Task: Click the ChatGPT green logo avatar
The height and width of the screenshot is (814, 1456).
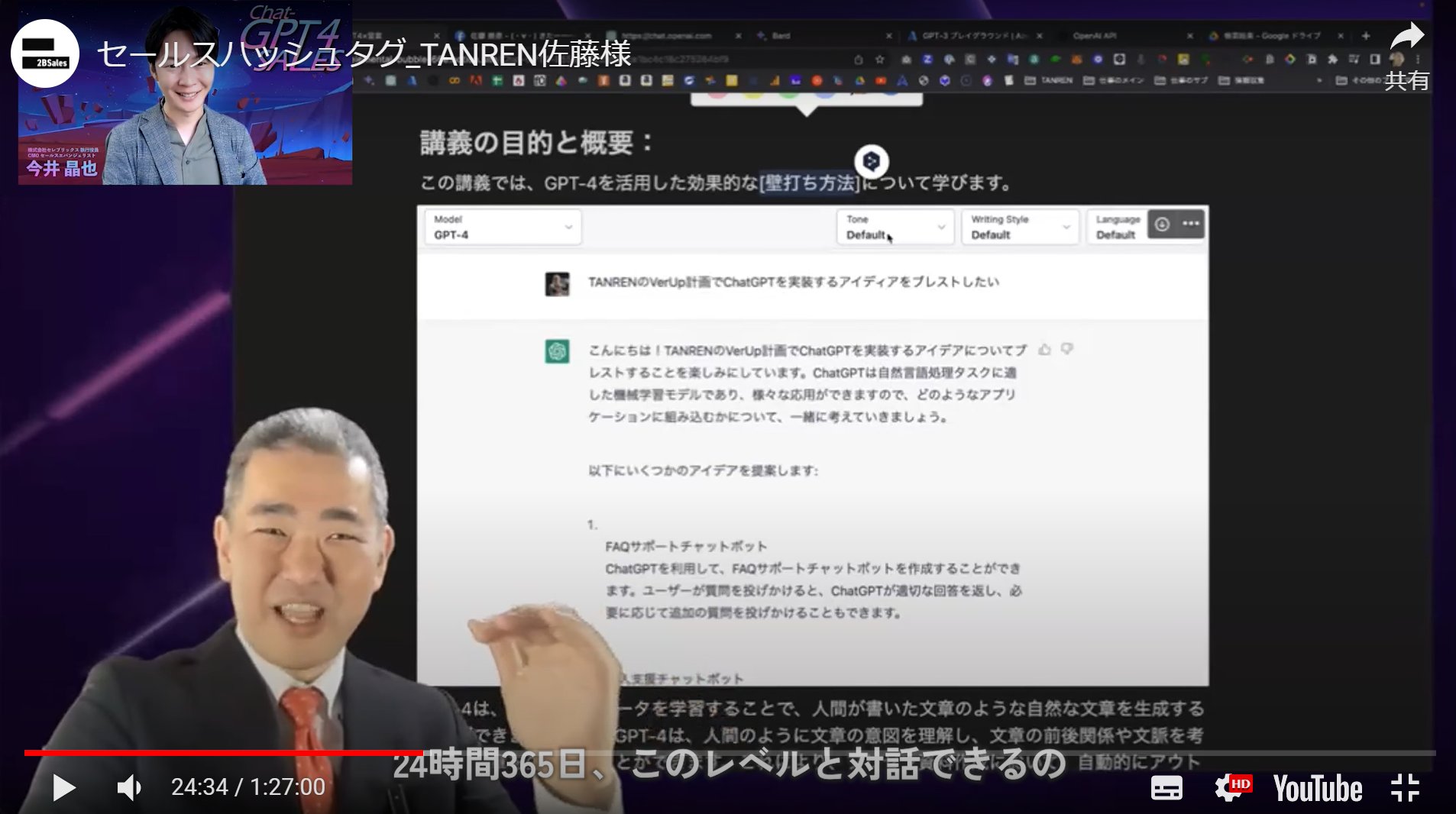Action: point(557,351)
